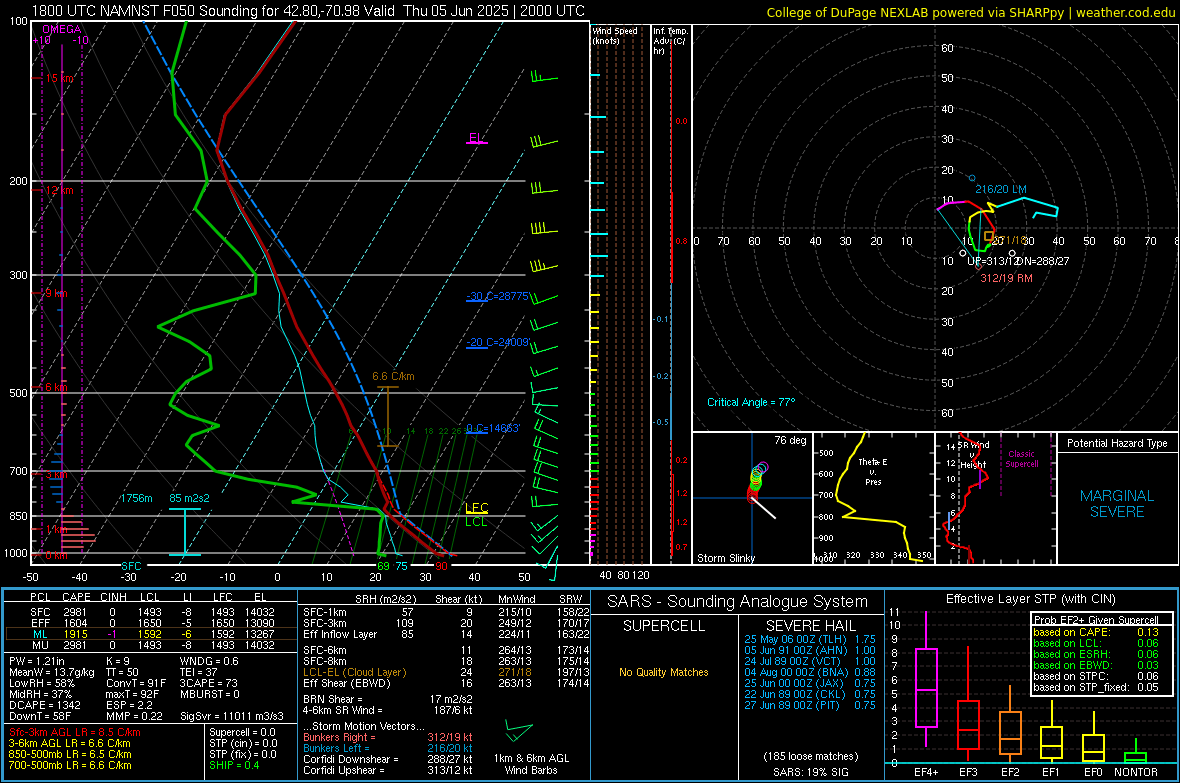1180x783 pixels.
Task: Select the EFF parcel row with CAPE 1604
Action: click(151, 623)
